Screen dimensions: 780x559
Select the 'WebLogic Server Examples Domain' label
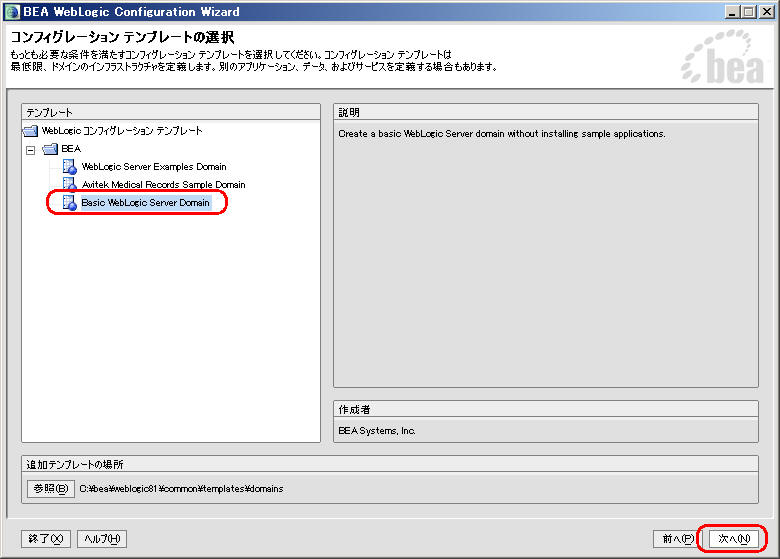pos(153,166)
